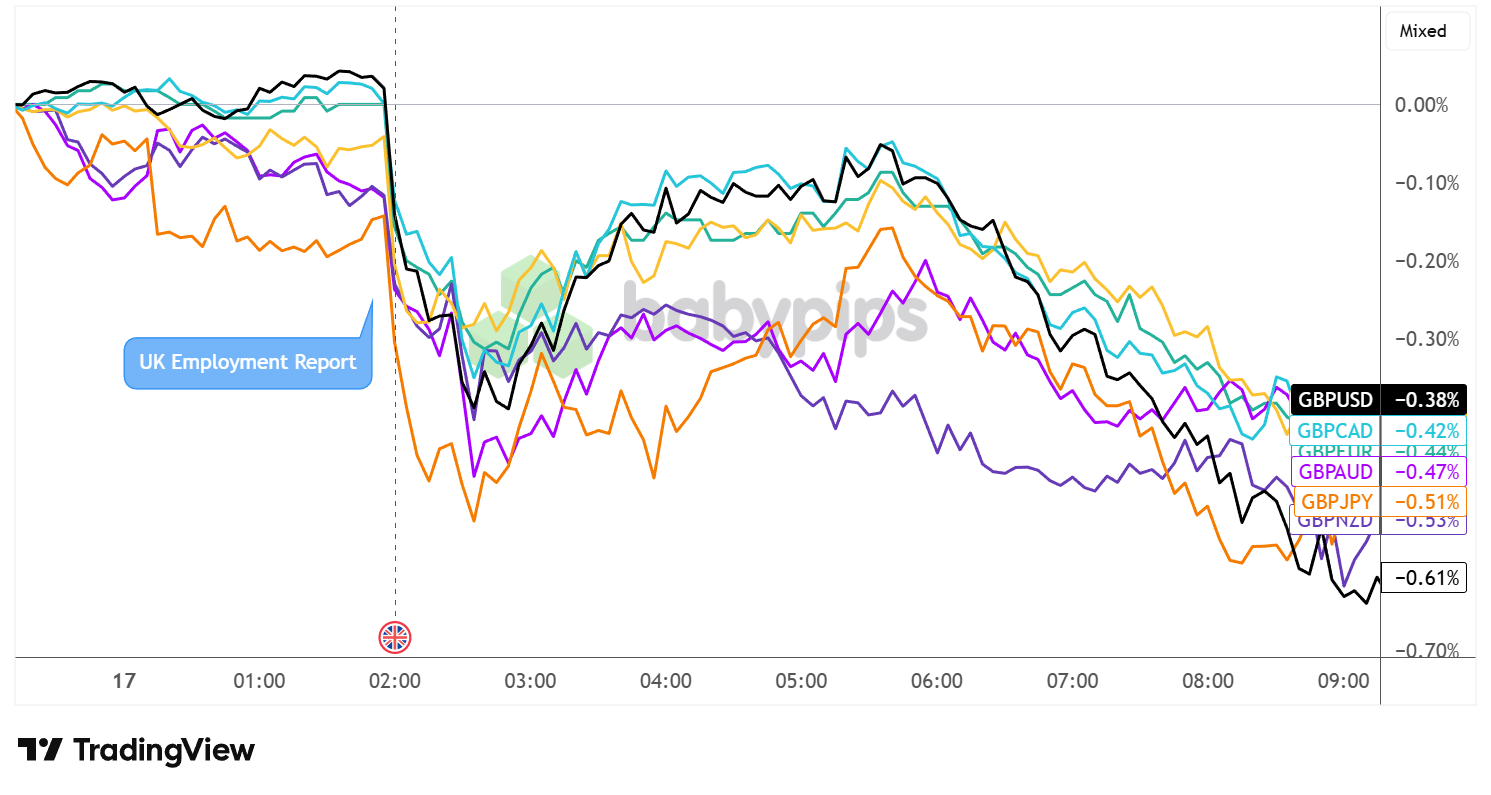Click the GBPUSD -0.38% value tag
This screenshot has height=795, width=1491.
point(1423,400)
